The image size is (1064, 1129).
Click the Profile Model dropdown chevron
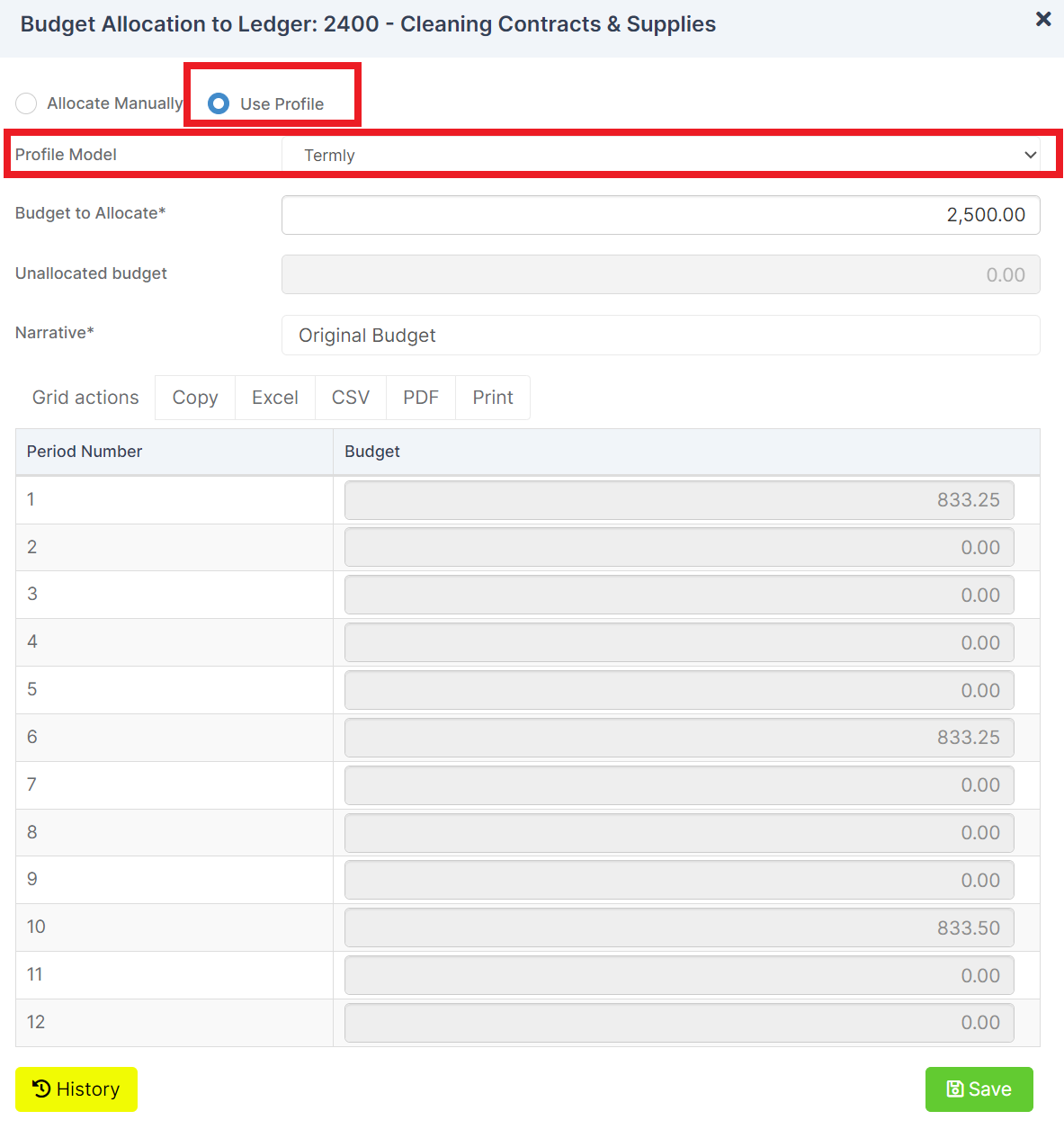tap(1031, 155)
